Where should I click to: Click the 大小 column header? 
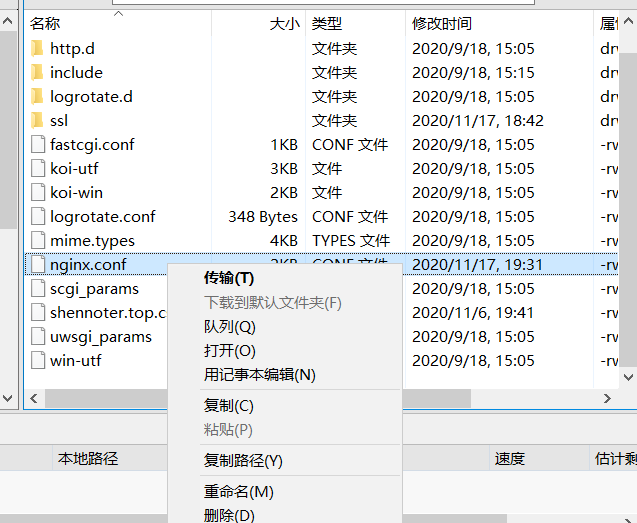pyautogui.click(x=284, y=23)
